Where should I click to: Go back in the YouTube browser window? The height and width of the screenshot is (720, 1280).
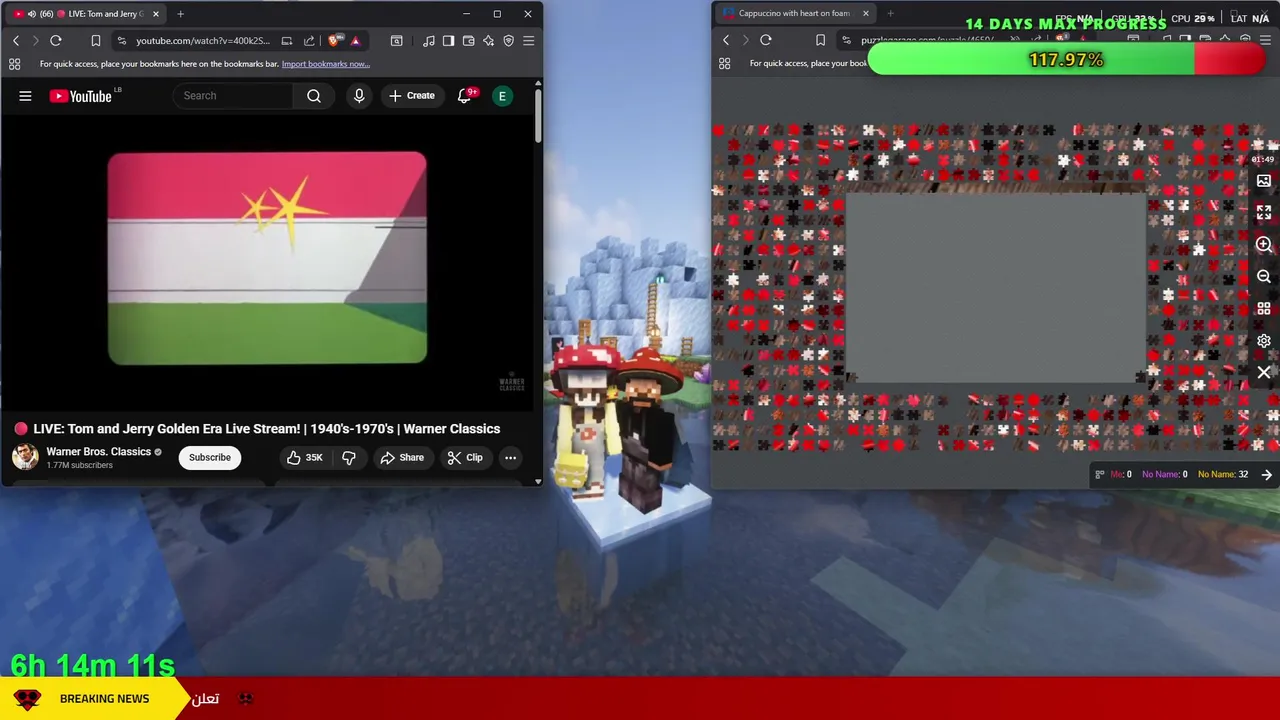16,40
